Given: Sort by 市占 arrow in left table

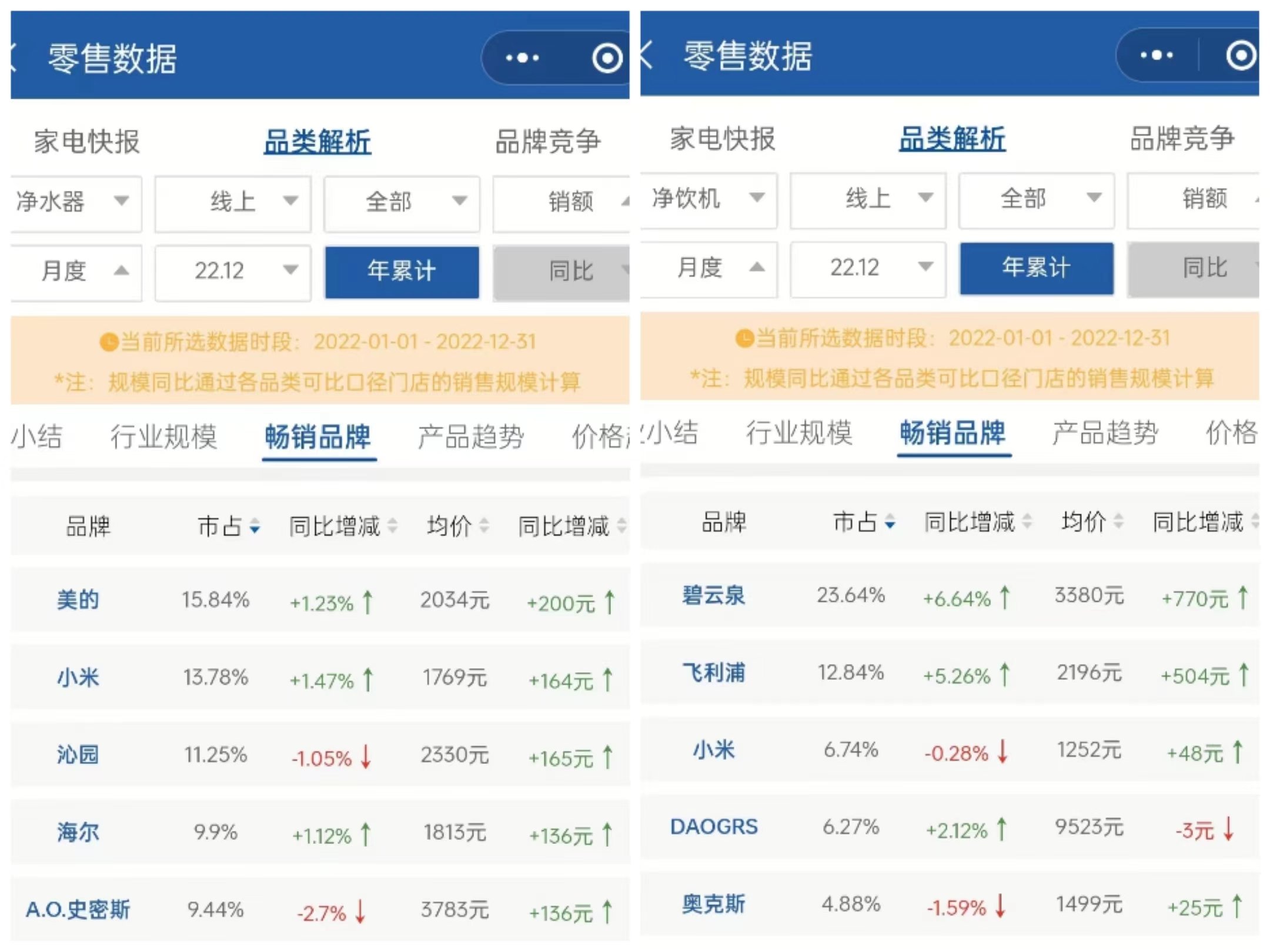Looking at the screenshot, I should pyautogui.click(x=255, y=525).
